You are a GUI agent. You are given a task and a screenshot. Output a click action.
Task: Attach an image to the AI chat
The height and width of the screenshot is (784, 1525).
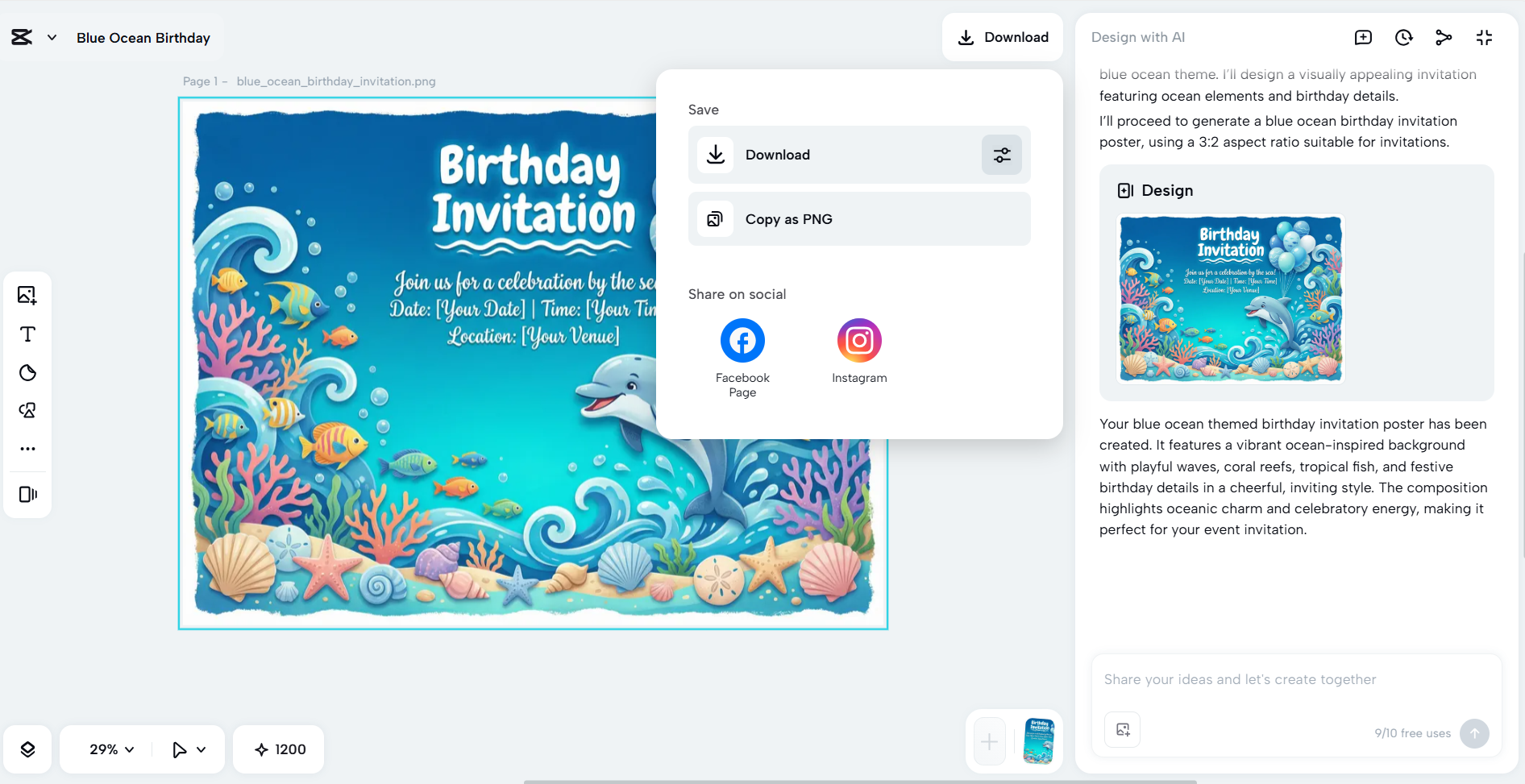tap(1121, 729)
